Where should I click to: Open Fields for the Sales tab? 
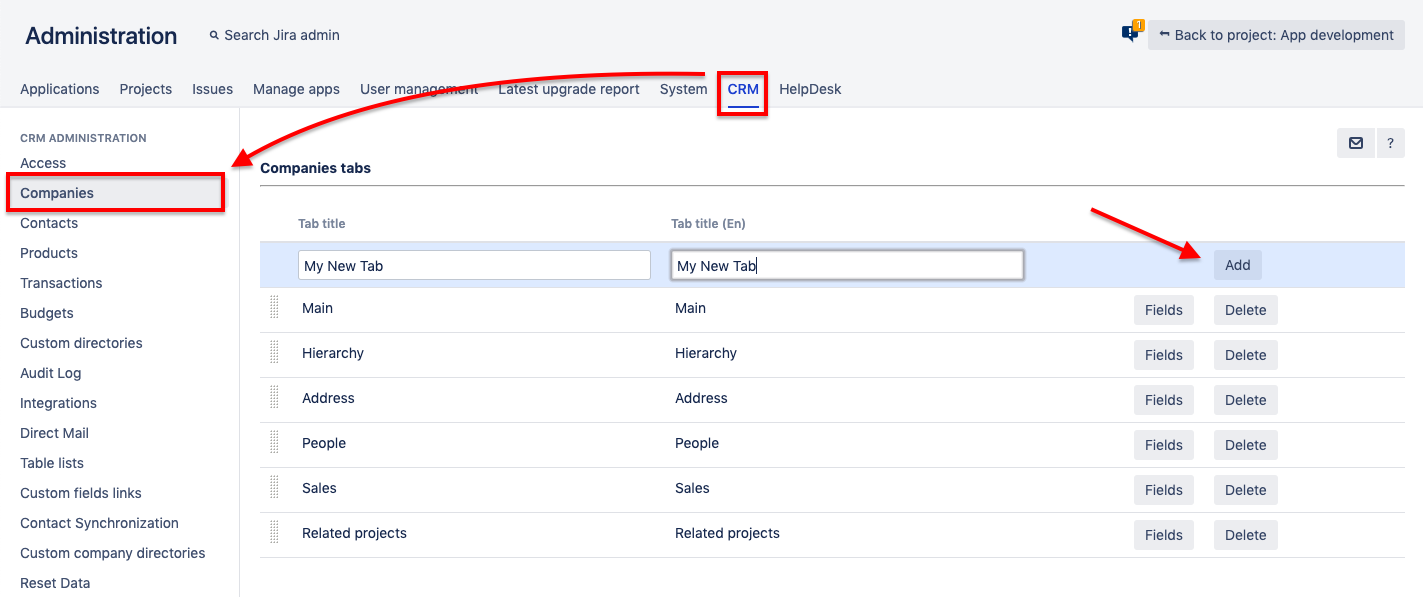click(1163, 490)
